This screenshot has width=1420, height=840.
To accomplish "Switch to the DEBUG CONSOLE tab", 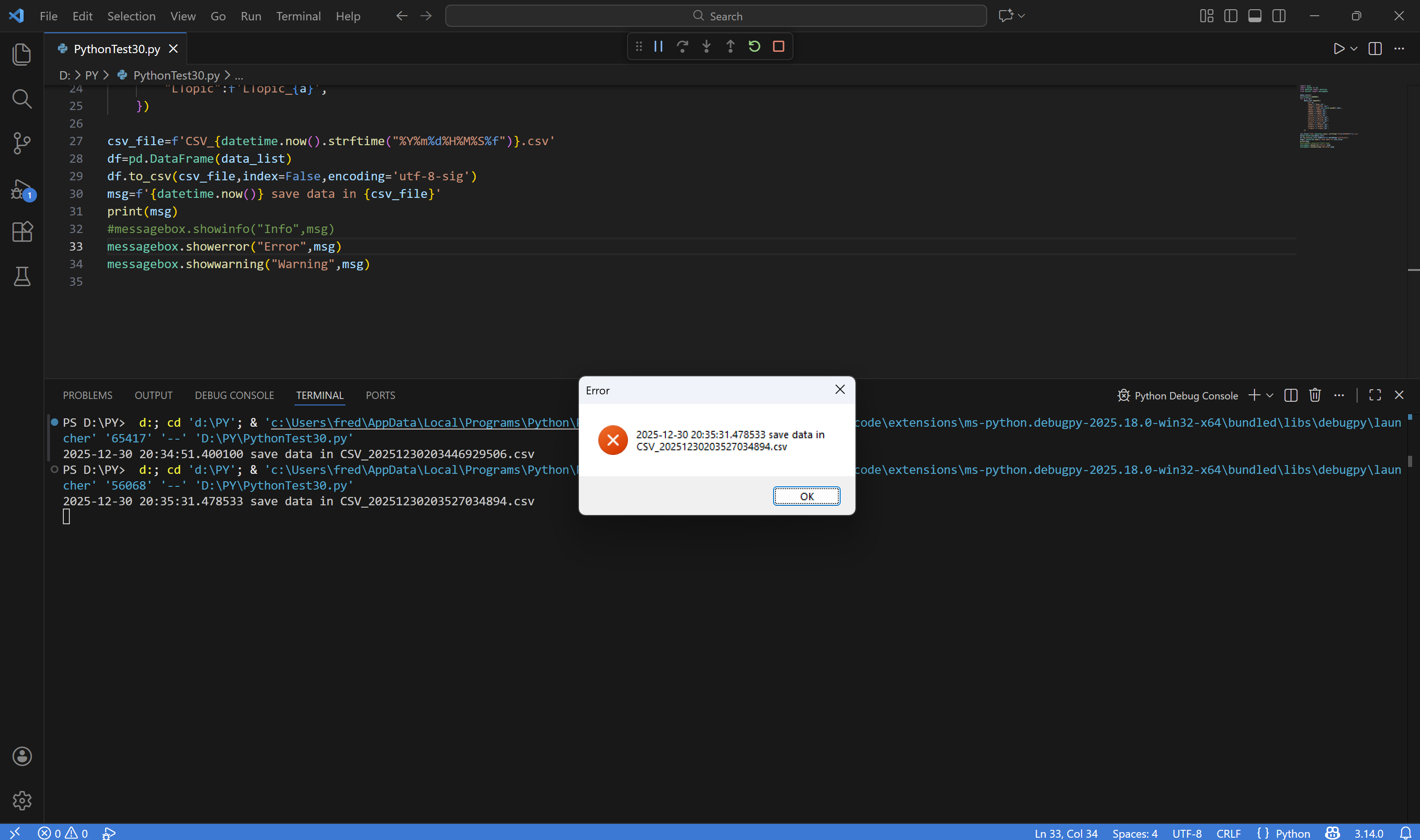I will pos(234,395).
